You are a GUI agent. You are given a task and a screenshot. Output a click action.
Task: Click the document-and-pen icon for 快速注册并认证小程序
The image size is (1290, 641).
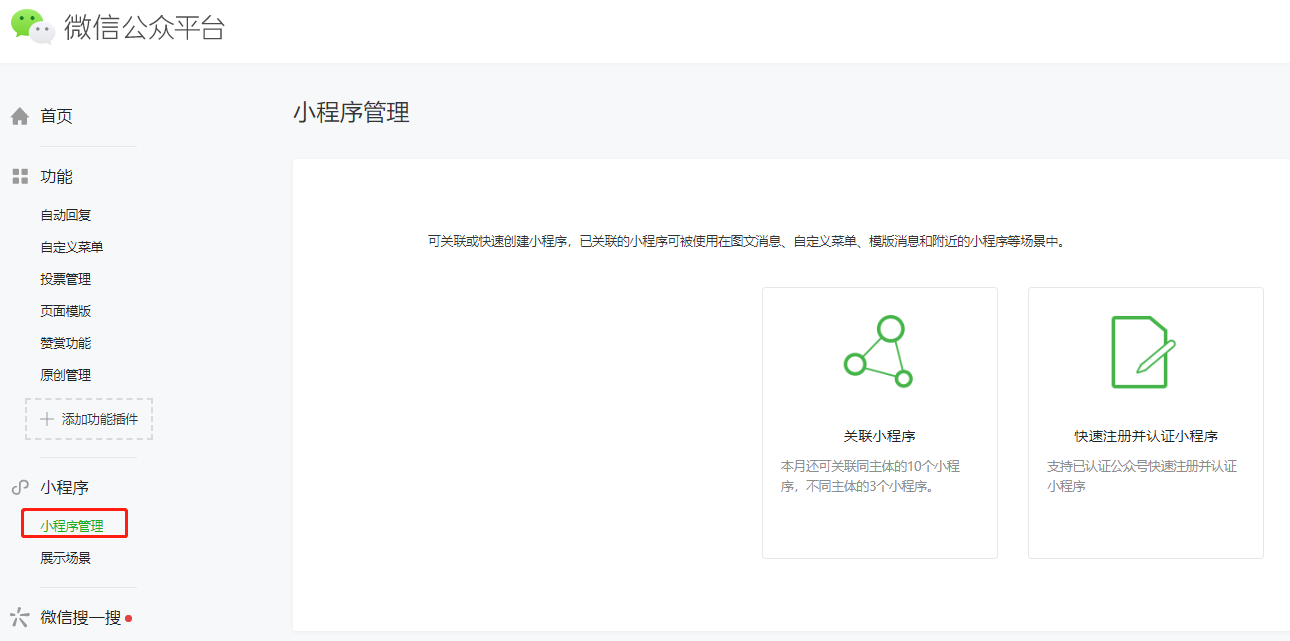coord(1145,351)
